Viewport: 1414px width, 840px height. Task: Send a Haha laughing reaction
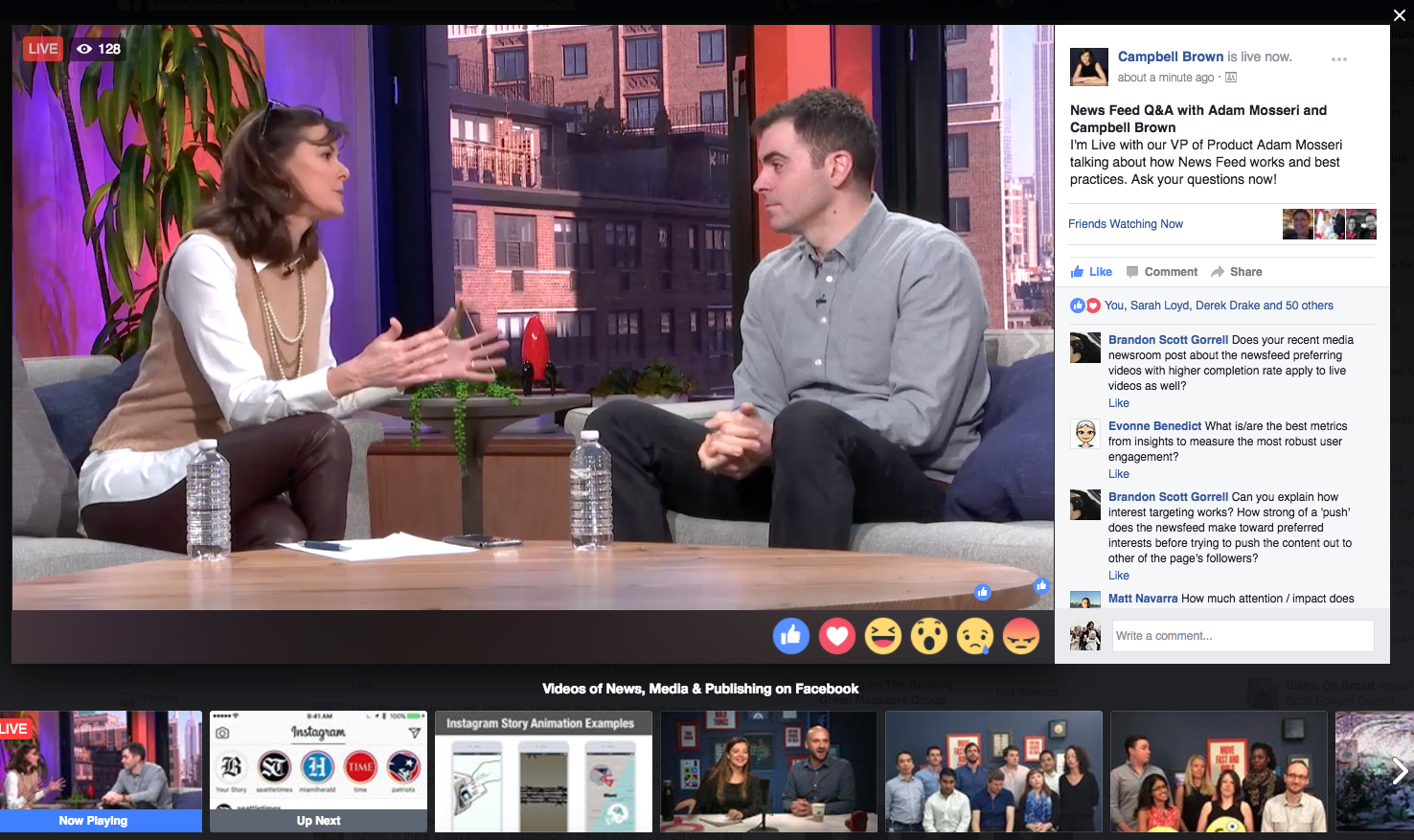tap(883, 635)
